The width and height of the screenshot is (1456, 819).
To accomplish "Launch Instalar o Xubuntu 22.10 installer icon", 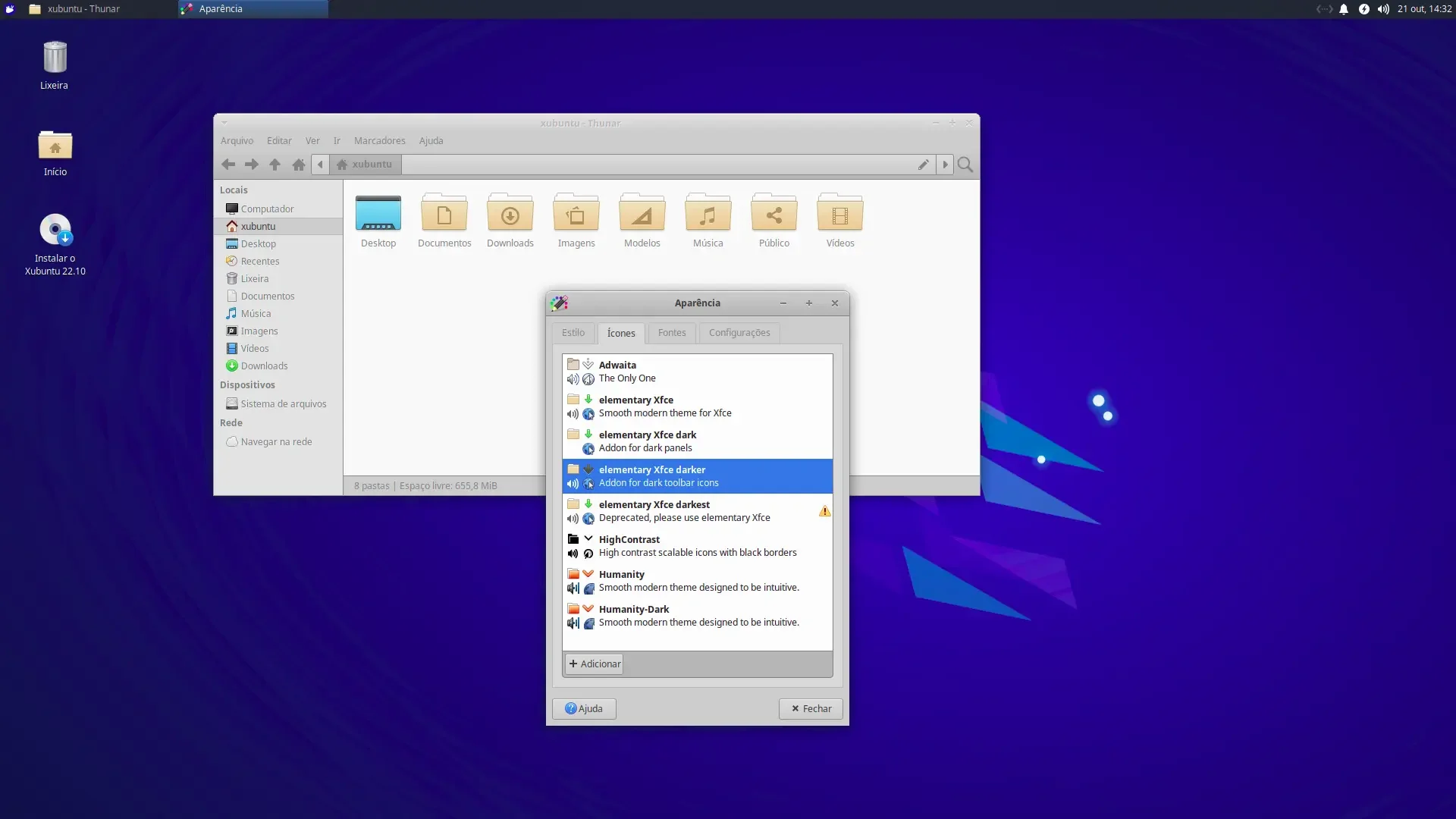I will [x=55, y=230].
